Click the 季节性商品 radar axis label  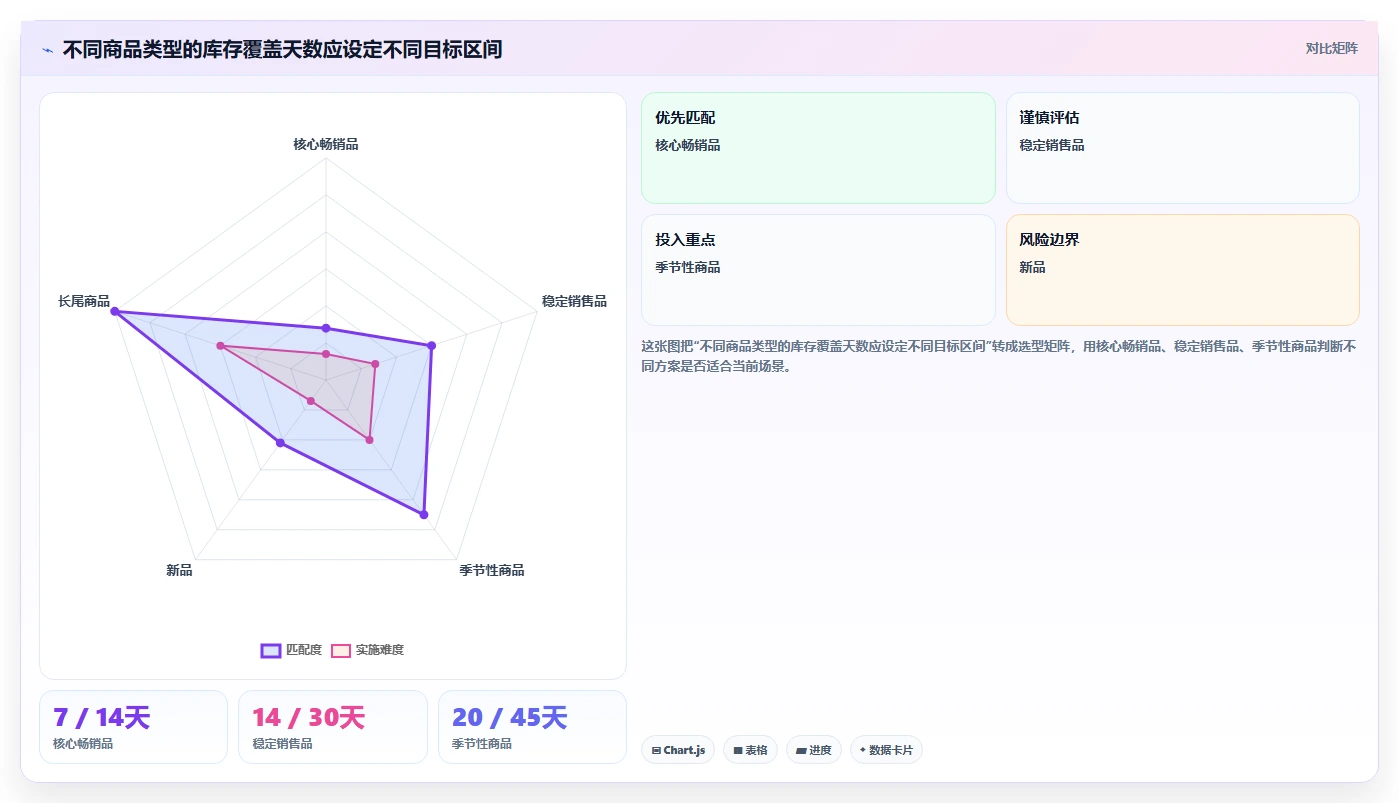pyautogui.click(x=492, y=570)
